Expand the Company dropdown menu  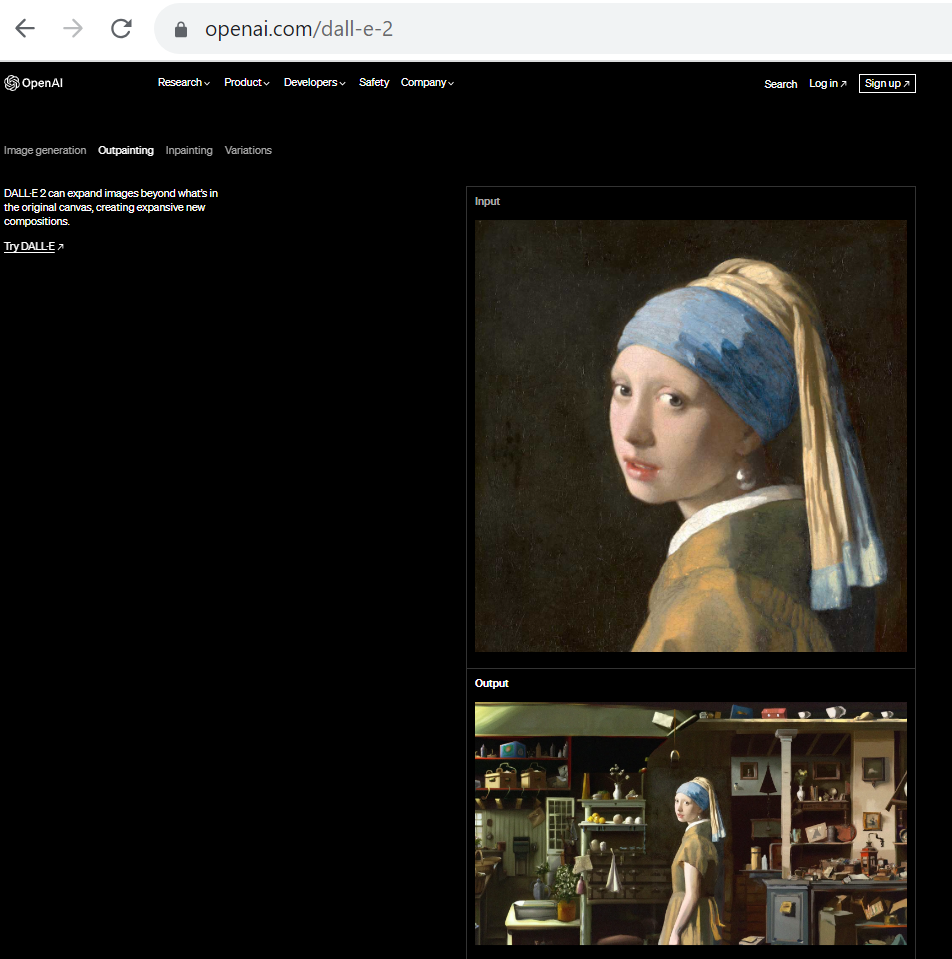pyautogui.click(x=427, y=83)
